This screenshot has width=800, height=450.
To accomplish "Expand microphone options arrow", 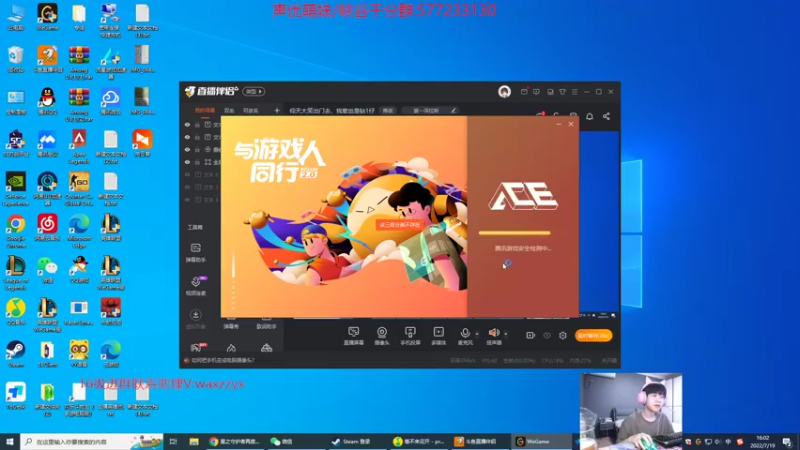I will (x=477, y=334).
